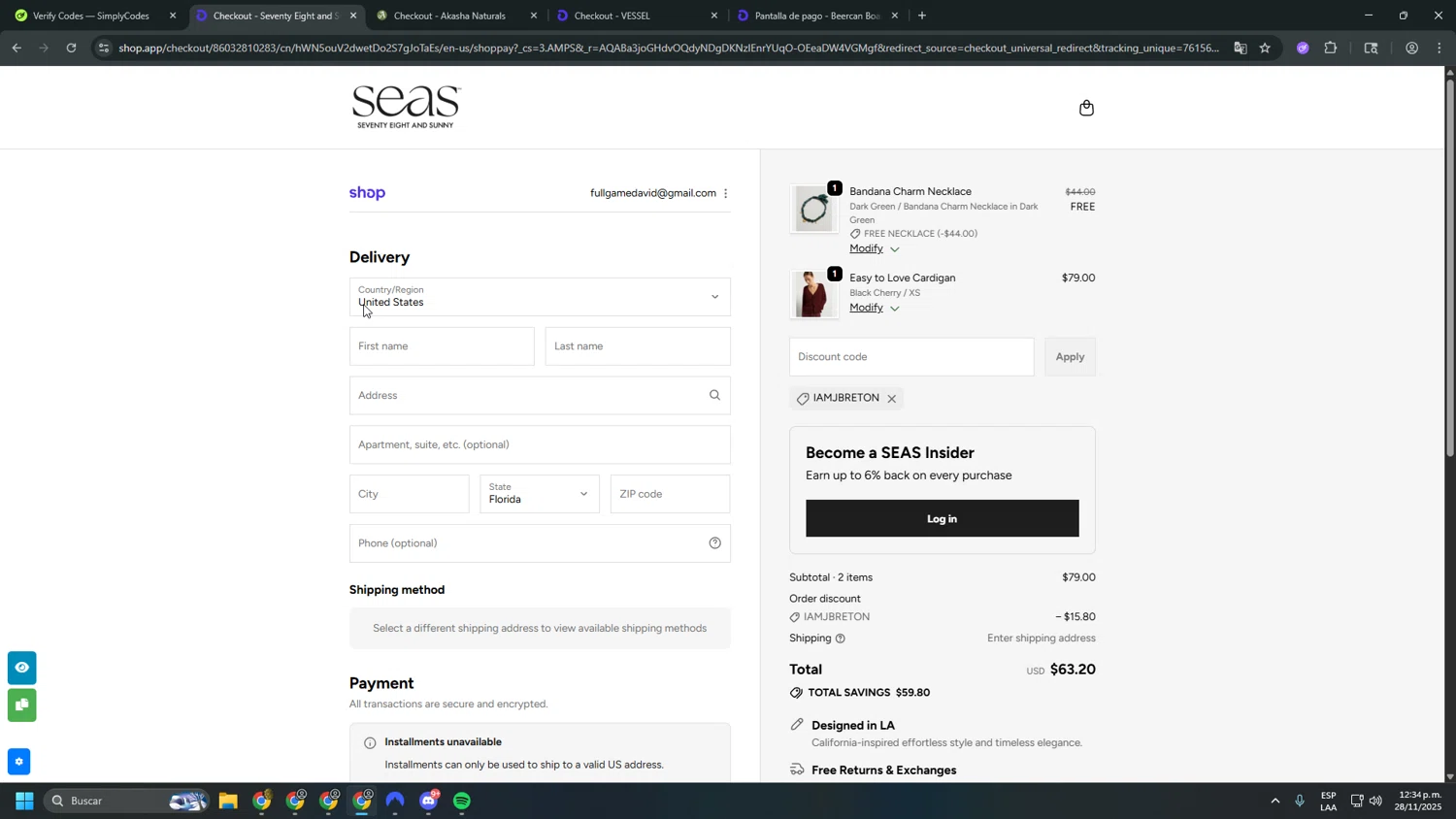Screen dimensions: 1456x819
Task: Click the blue gear extension widget
Action: (x=19, y=762)
